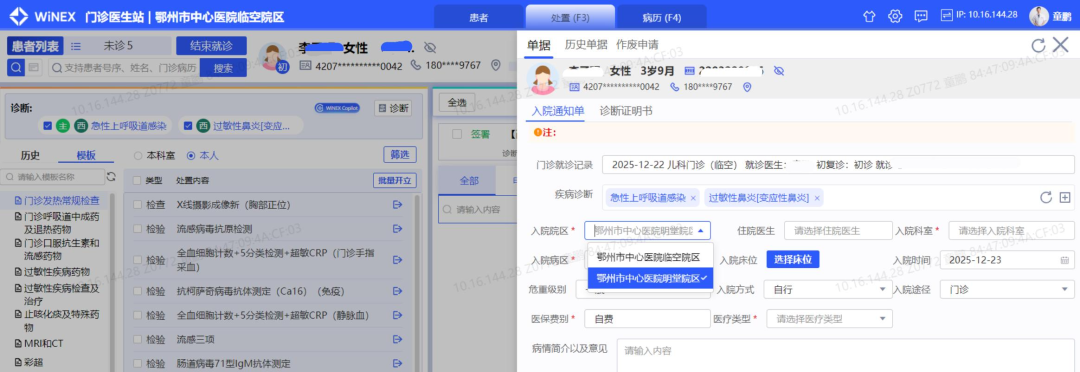Click the 结束就诊 button
Screen dimensions: 1080x372
point(211,46)
